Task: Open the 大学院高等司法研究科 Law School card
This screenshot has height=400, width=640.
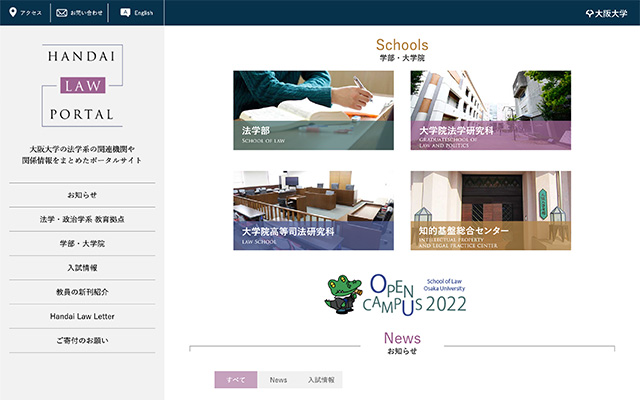Action: 313,210
